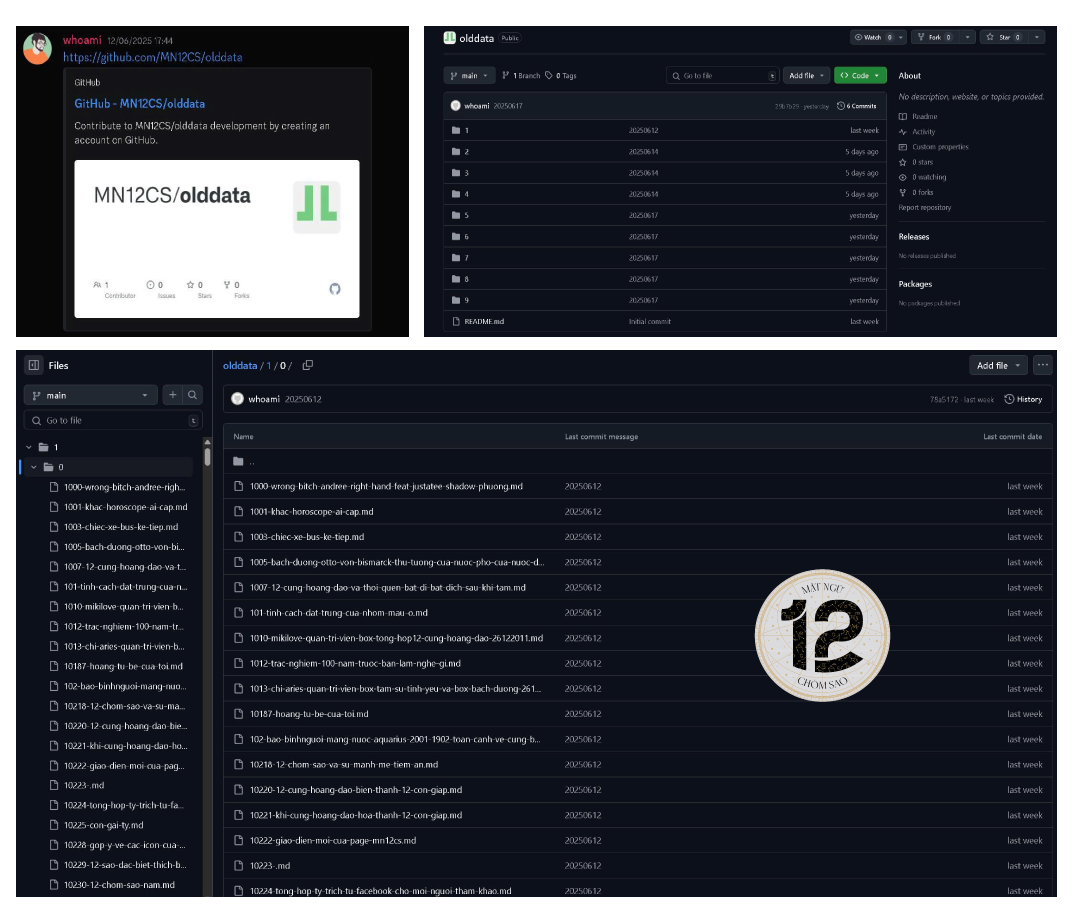Open Add file dropdown in repo overview
This screenshot has width=1079, height=922.
click(x=806, y=76)
